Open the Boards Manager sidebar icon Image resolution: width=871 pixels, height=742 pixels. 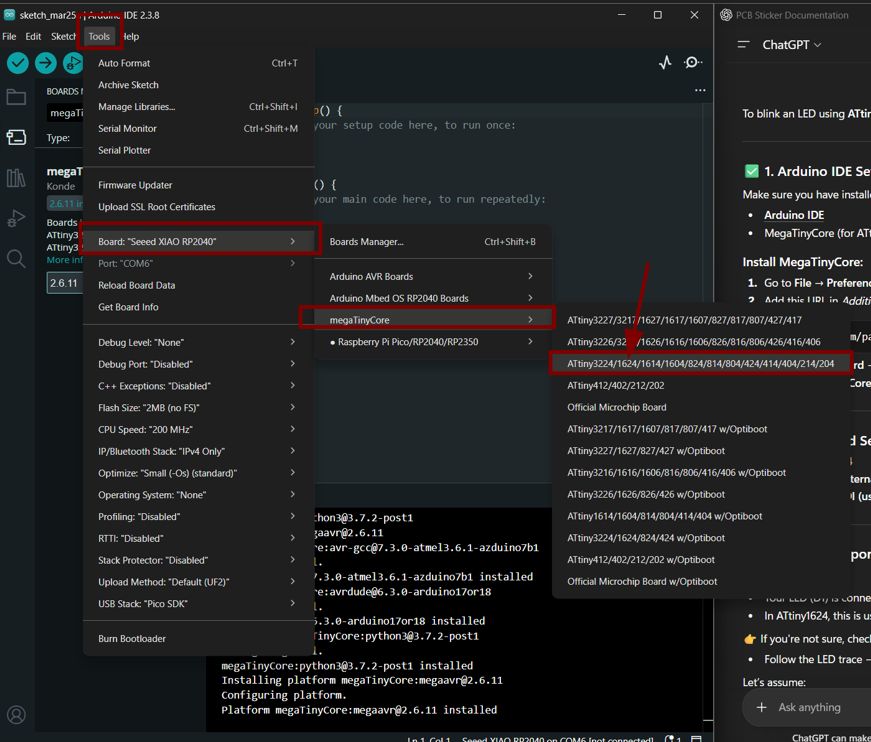tap(16, 137)
